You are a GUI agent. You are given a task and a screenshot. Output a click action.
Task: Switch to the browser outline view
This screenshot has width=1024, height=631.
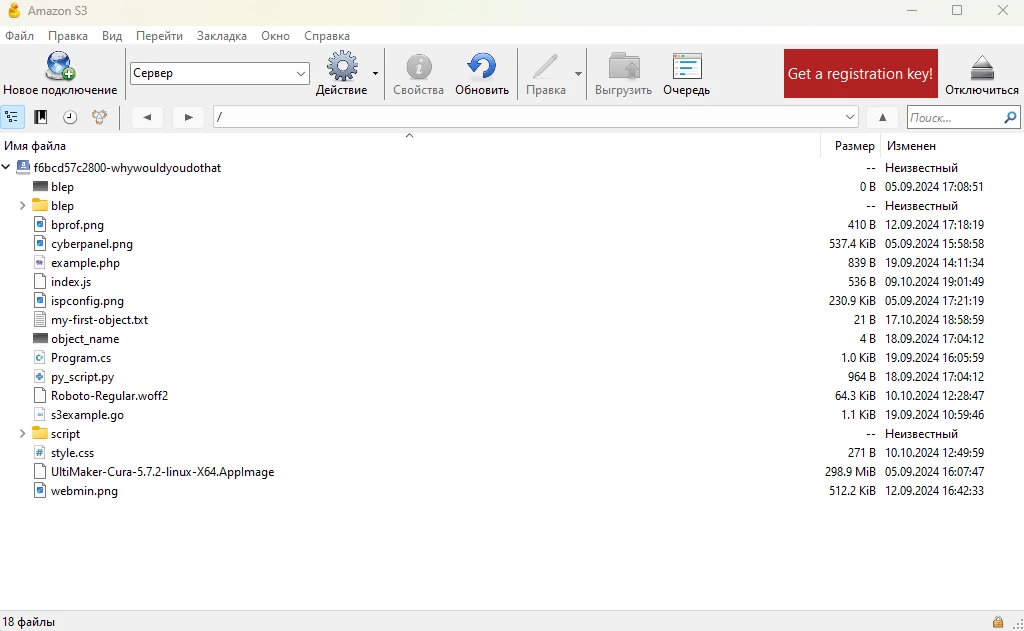[12, 117]
